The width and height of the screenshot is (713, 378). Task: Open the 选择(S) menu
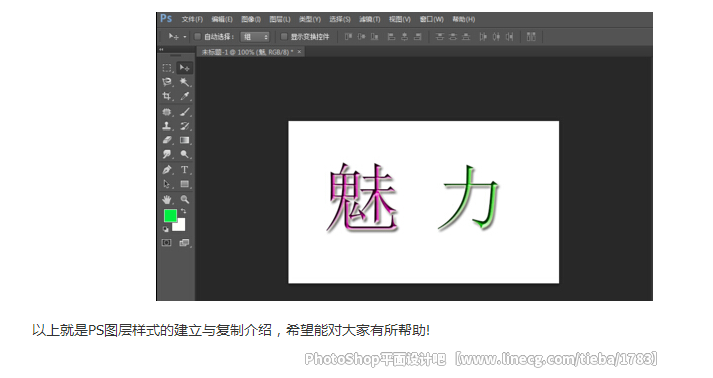pos(340,19)
